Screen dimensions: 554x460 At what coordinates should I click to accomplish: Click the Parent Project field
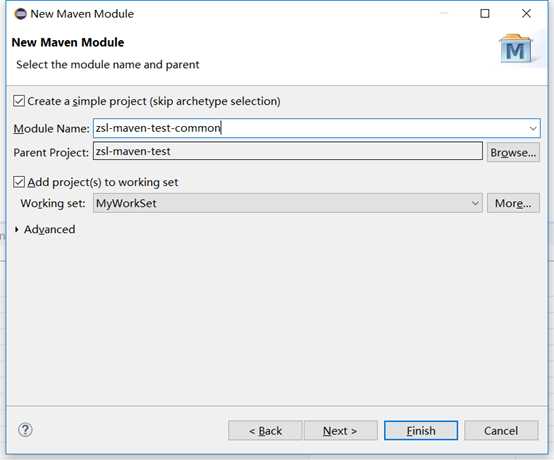click(x=288, y=151)
